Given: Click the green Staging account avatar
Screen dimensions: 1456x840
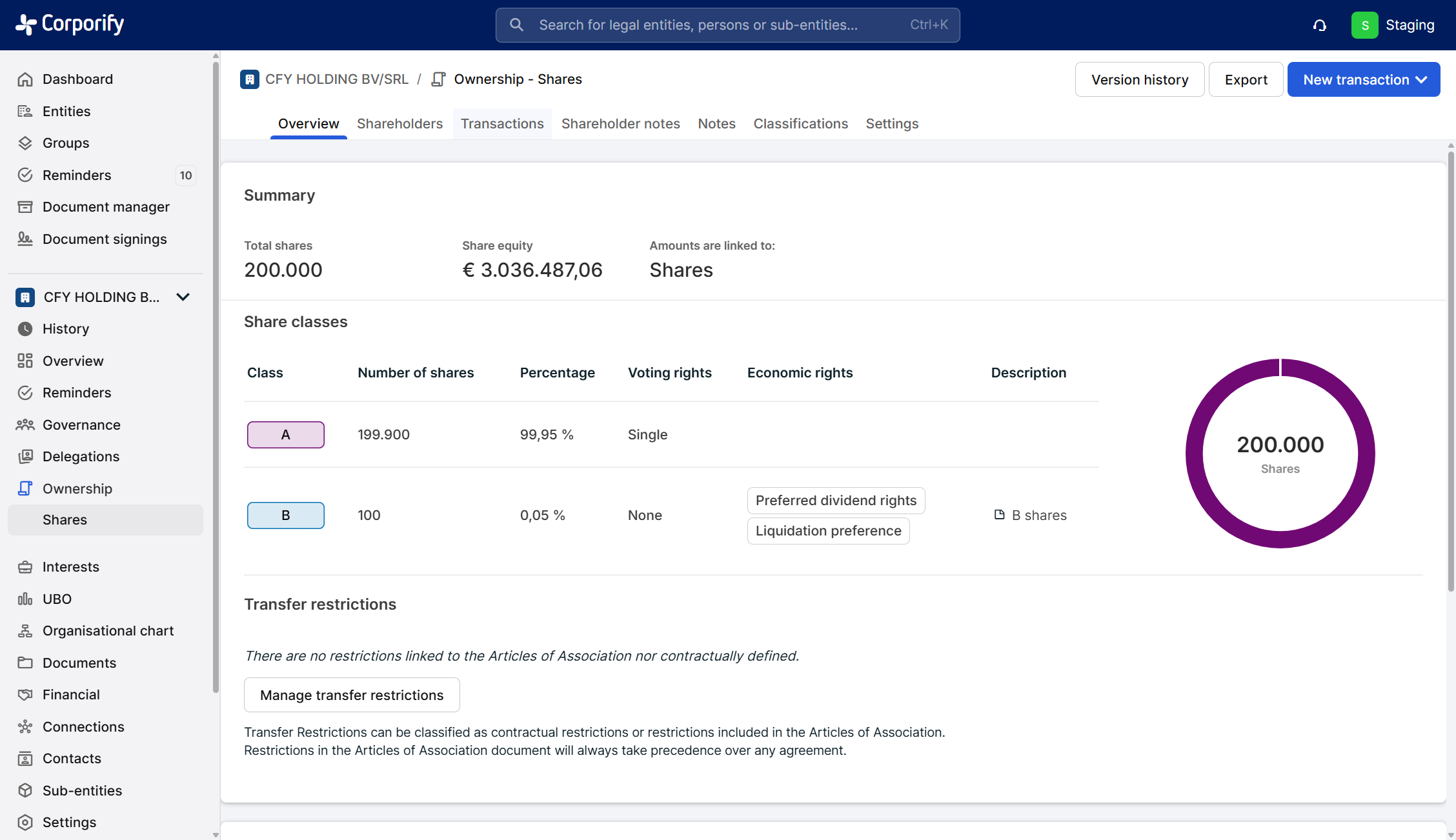Looking at the screenshot, I should coord(1364,25).
